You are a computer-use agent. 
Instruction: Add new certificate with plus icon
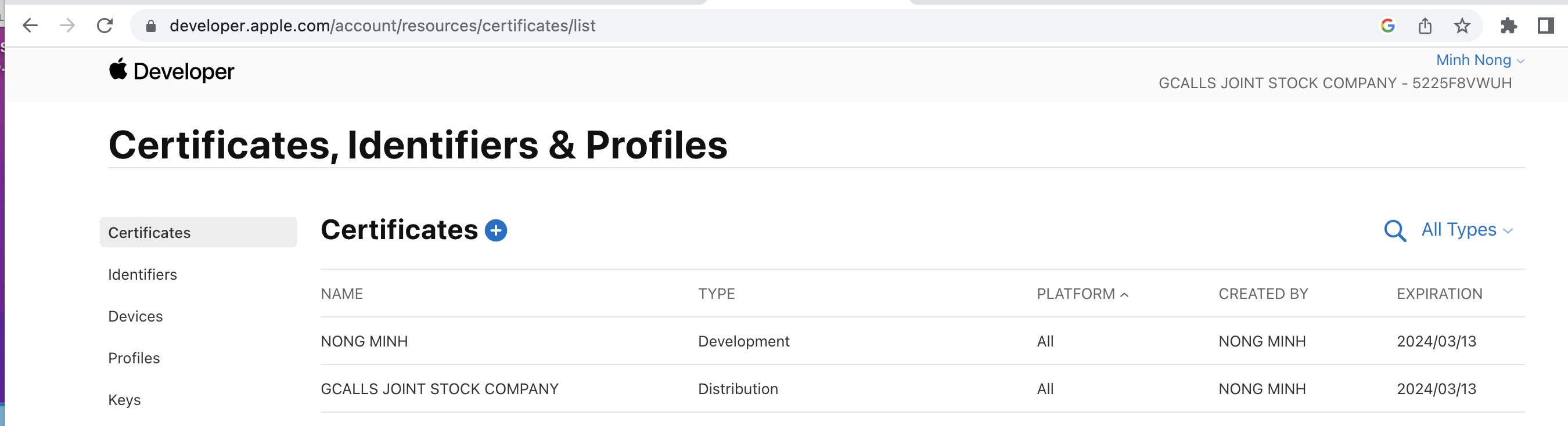click(x=495, y=230)
